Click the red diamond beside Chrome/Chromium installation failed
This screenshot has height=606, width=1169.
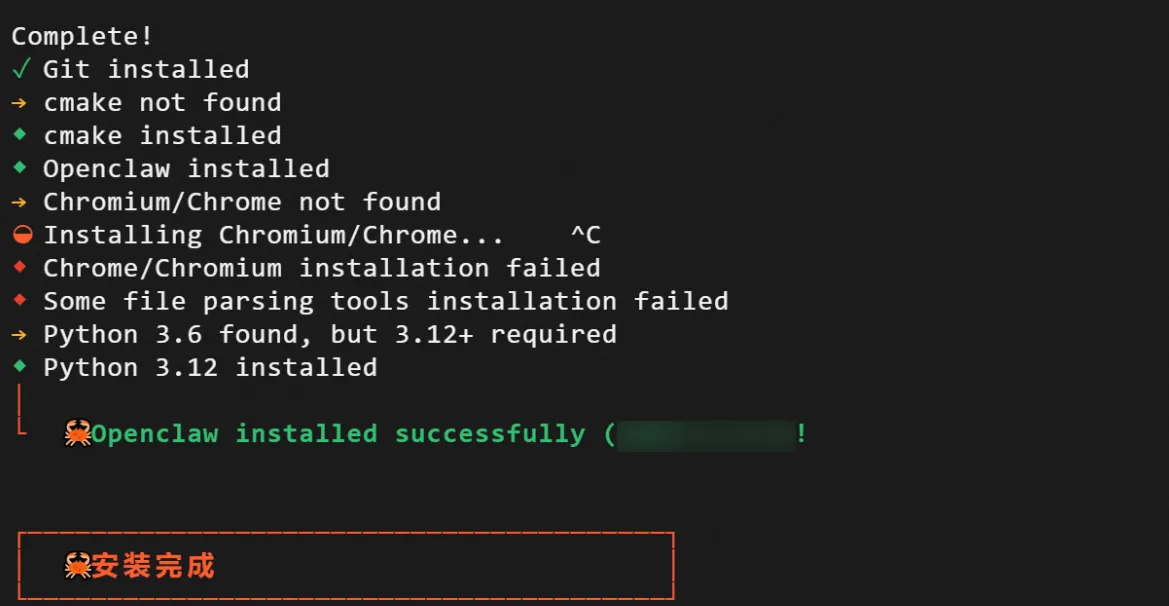coord(20,266)
